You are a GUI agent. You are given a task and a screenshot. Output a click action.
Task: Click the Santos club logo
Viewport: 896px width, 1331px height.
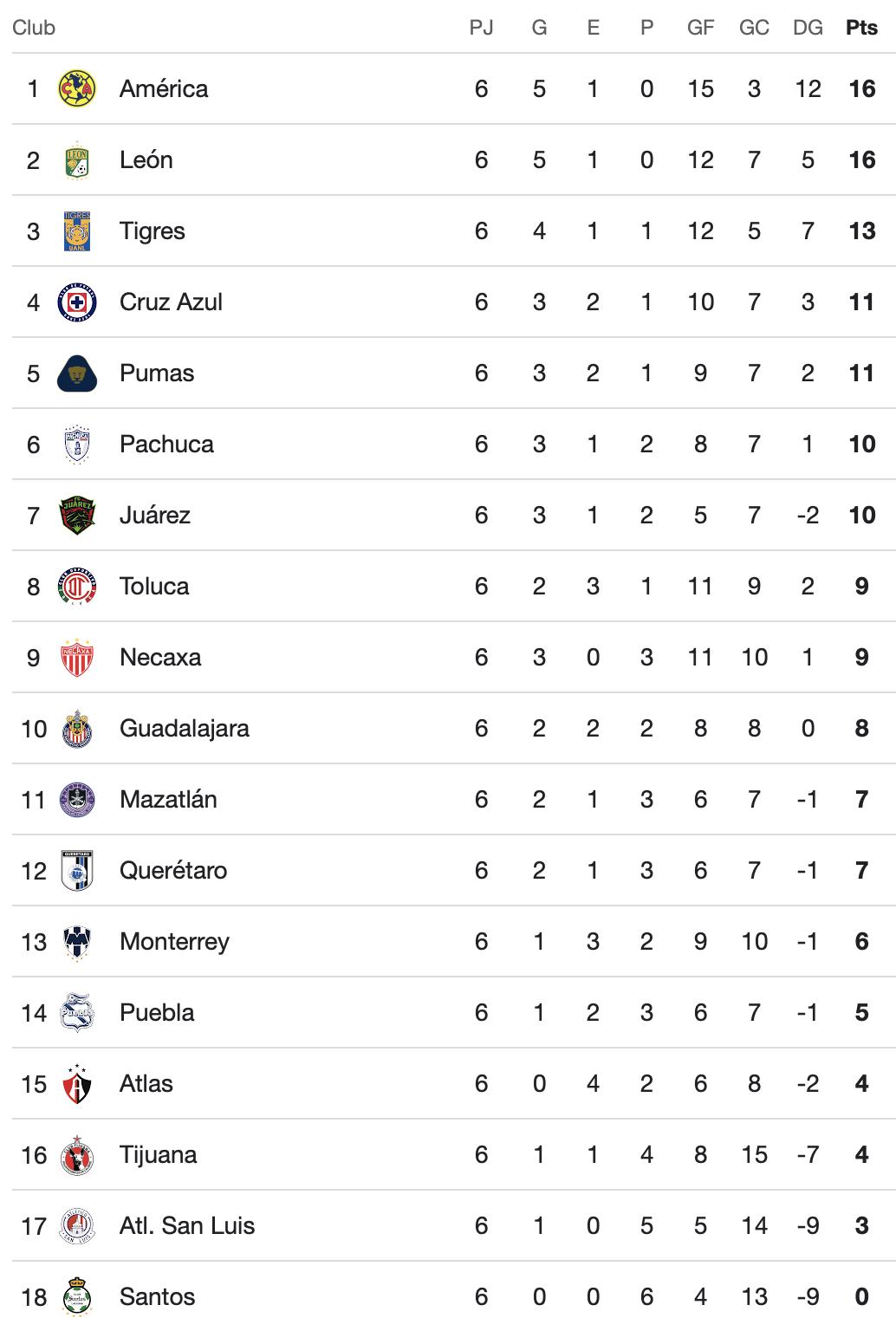[76, 1297]
